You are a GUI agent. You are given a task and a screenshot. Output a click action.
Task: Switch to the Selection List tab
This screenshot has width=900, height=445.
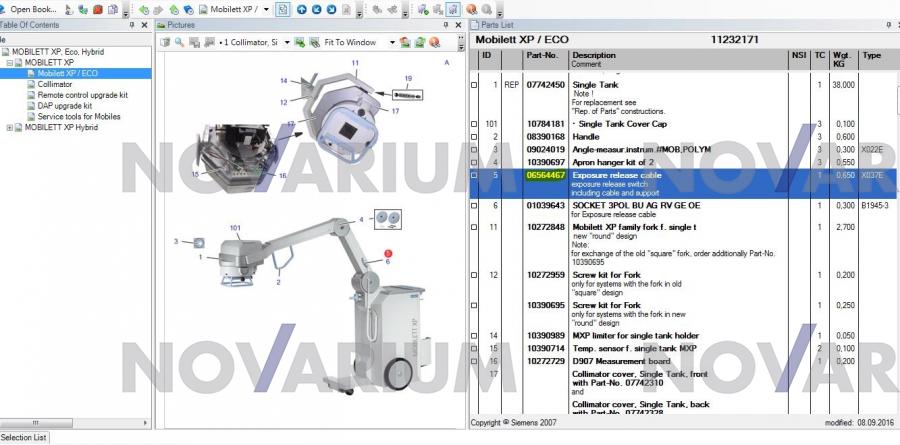(x=24, y=438)
